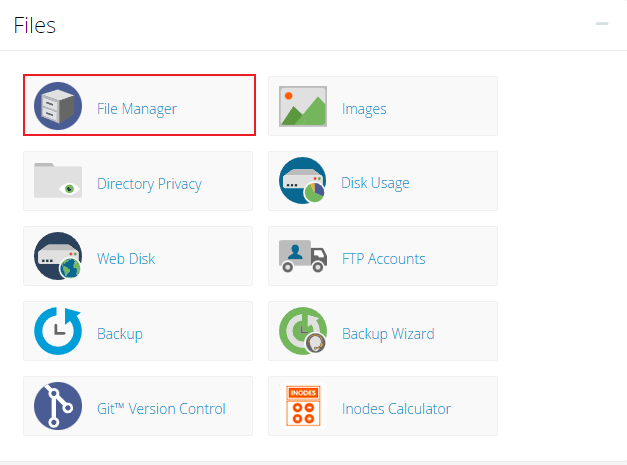
Task: Click the Files section heading
Action: 34,25
